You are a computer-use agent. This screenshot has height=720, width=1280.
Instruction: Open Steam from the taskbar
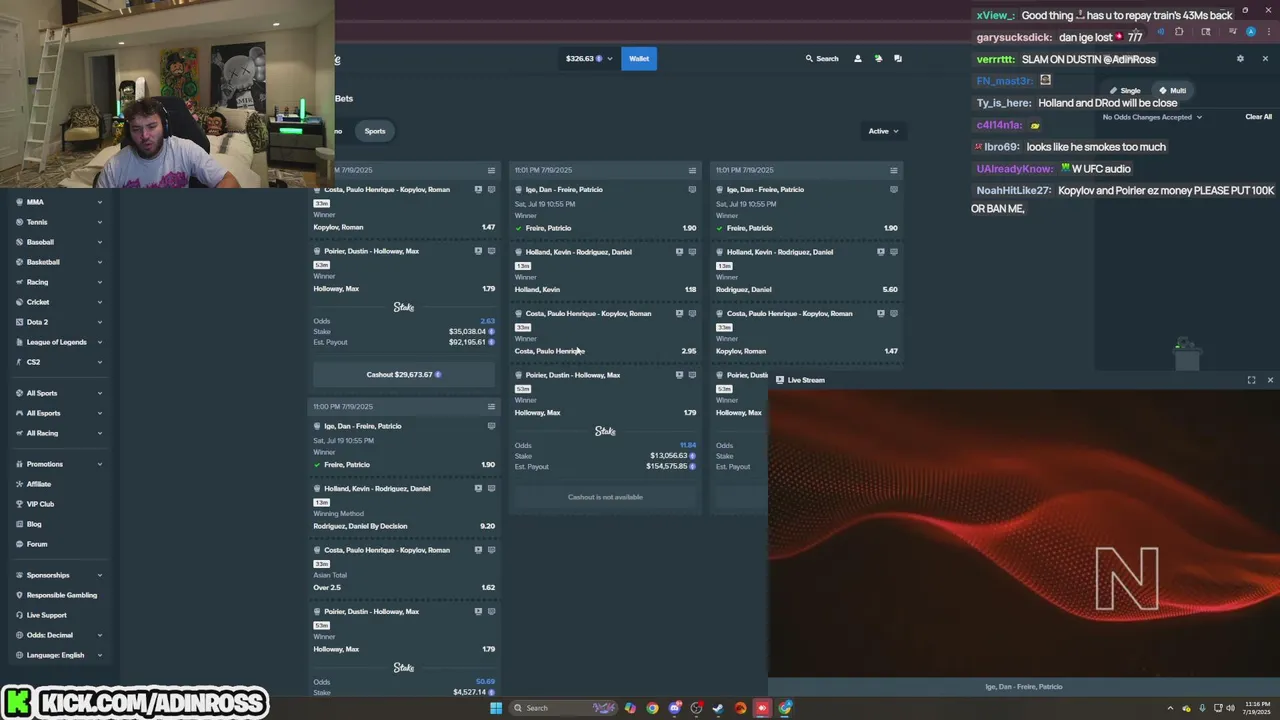pyautogui.click(x=718, y=708)
